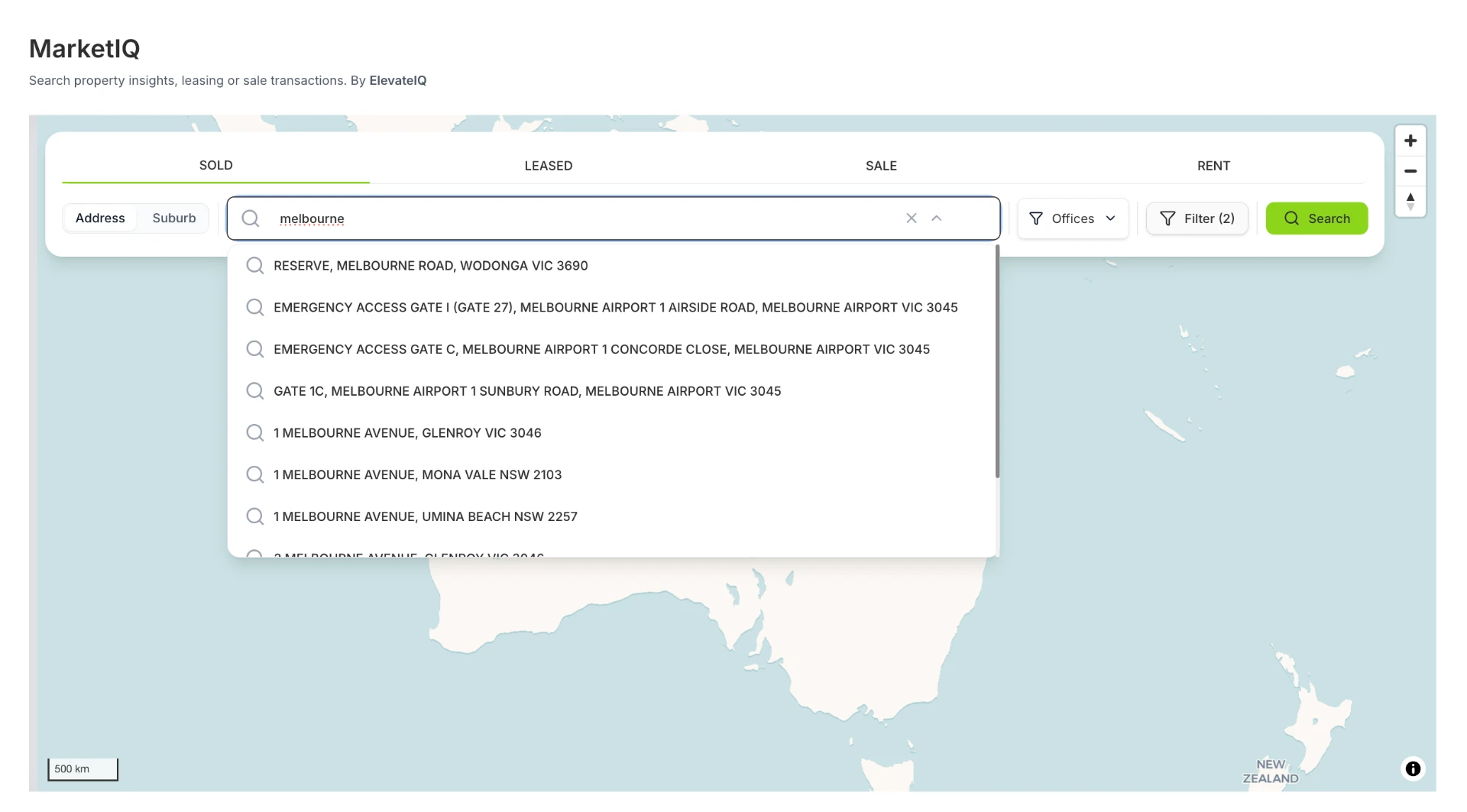Choose 1 Melbourne Avenue, Glenroy suggestion
The width and height of the screenshot is (1467, 812).
click(x=611, y=433)
